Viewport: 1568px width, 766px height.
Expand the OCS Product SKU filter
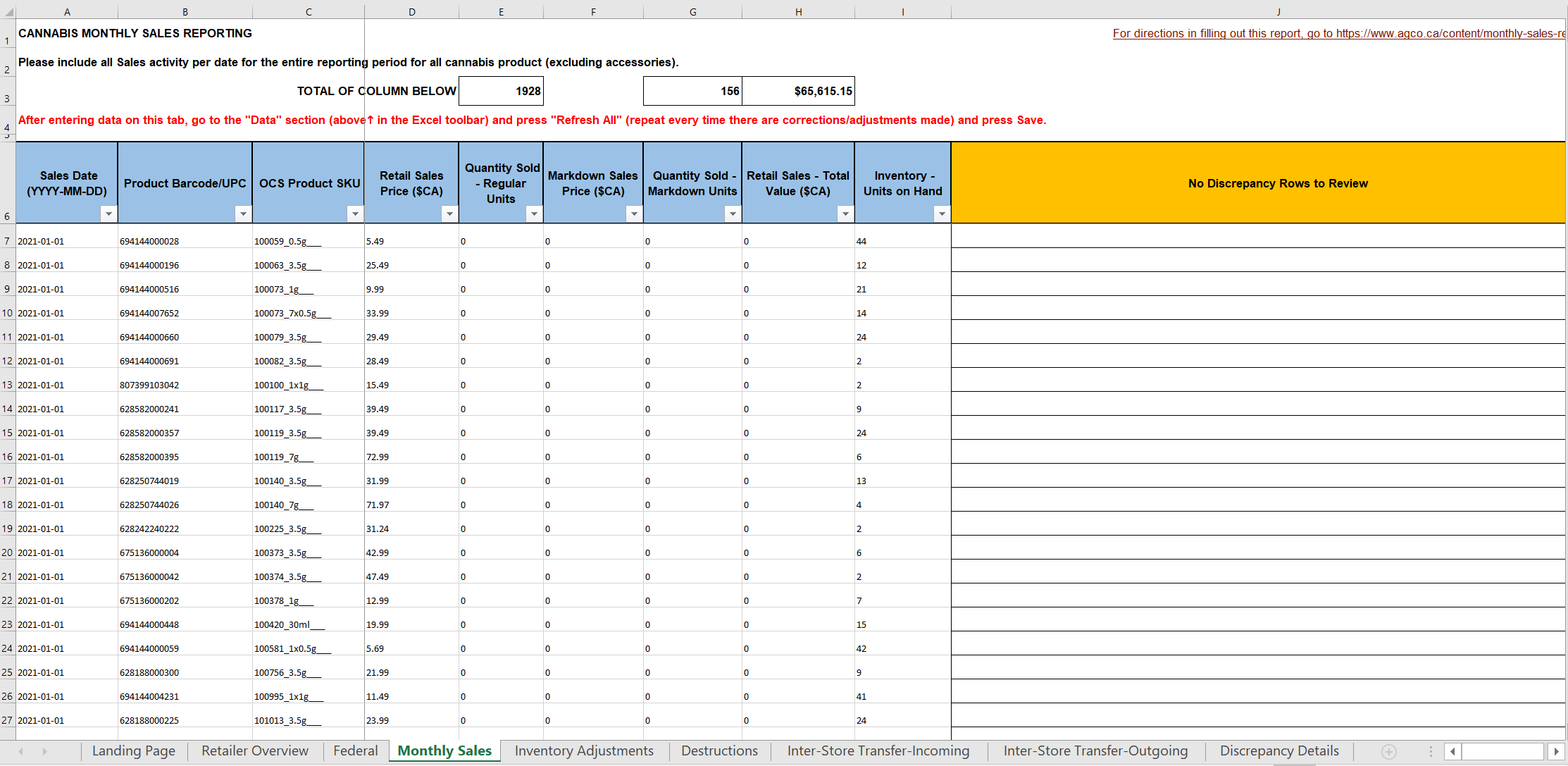click(355, 214)
